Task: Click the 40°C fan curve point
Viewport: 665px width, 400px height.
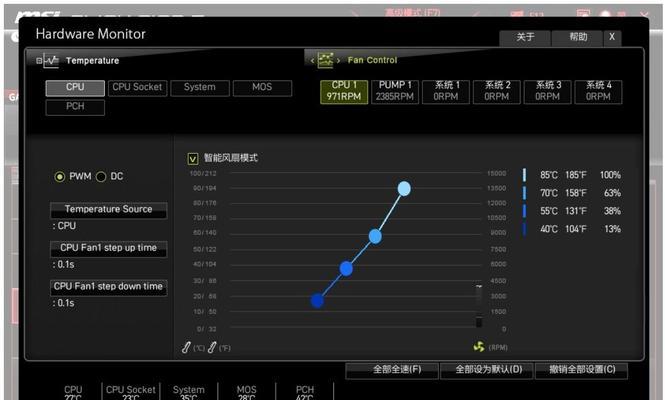Action: click(317, 301)
